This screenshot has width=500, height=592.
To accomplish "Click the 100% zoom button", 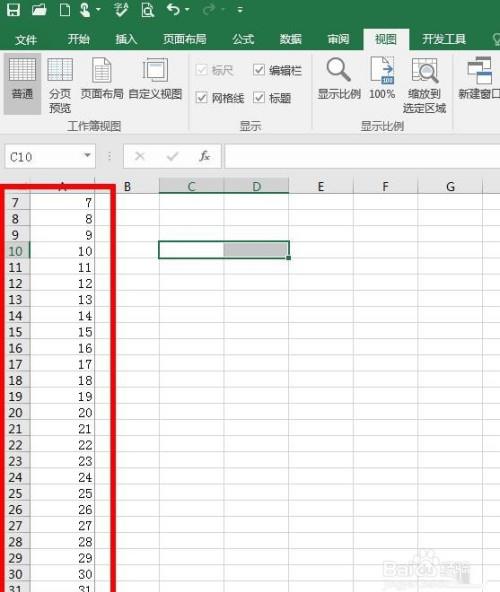I will pyautogui.click(x=382, y=79).
